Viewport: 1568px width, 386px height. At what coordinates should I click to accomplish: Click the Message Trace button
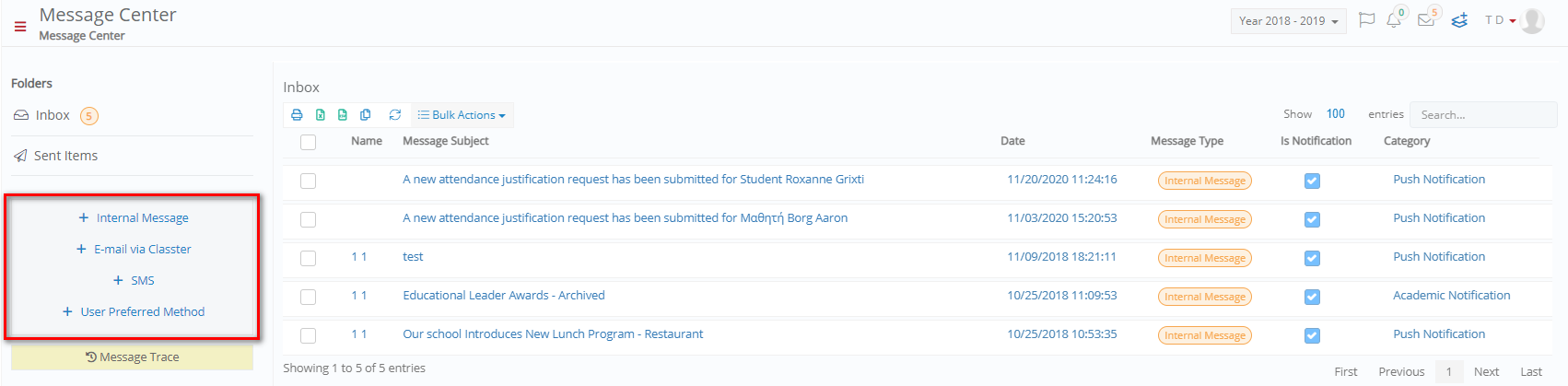[x=132, y=357]
